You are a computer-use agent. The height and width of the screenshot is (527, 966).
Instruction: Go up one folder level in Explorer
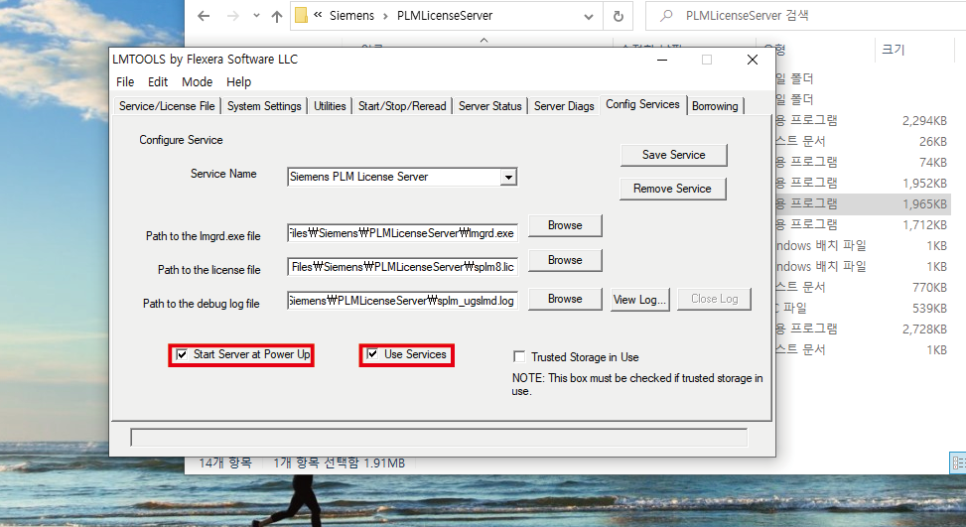click(277, 17)
